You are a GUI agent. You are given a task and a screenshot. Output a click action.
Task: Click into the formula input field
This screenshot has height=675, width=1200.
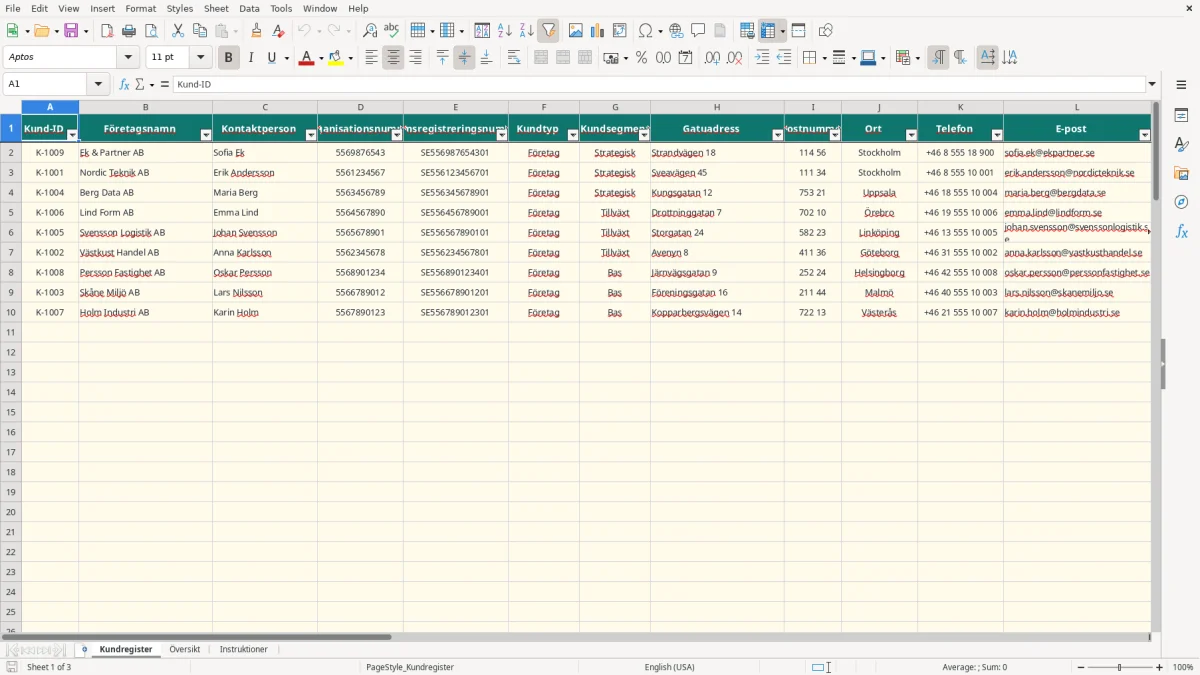coord(659,85)
